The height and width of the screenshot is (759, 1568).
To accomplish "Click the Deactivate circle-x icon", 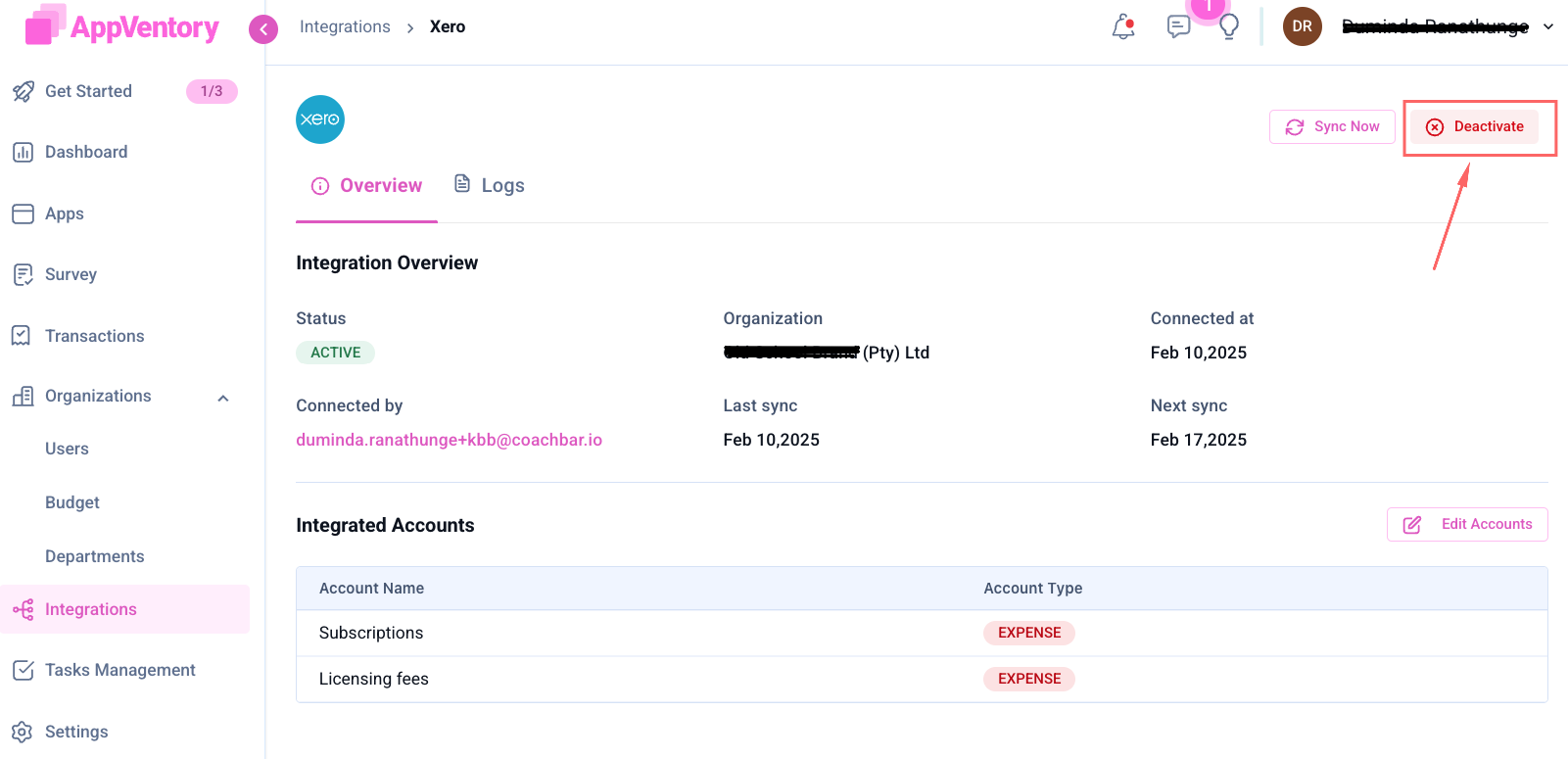I will 1435,127.
